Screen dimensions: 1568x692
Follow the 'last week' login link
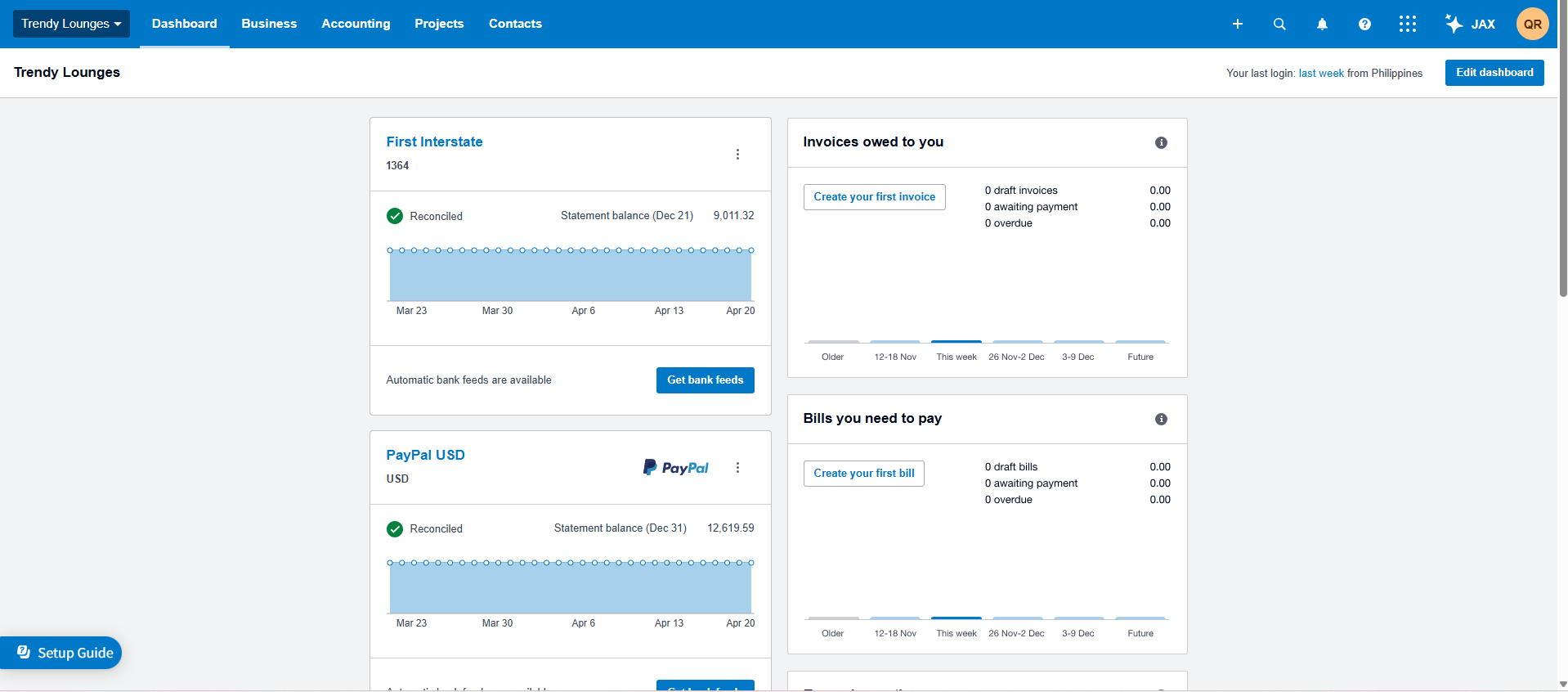[x=1321, y=74]
